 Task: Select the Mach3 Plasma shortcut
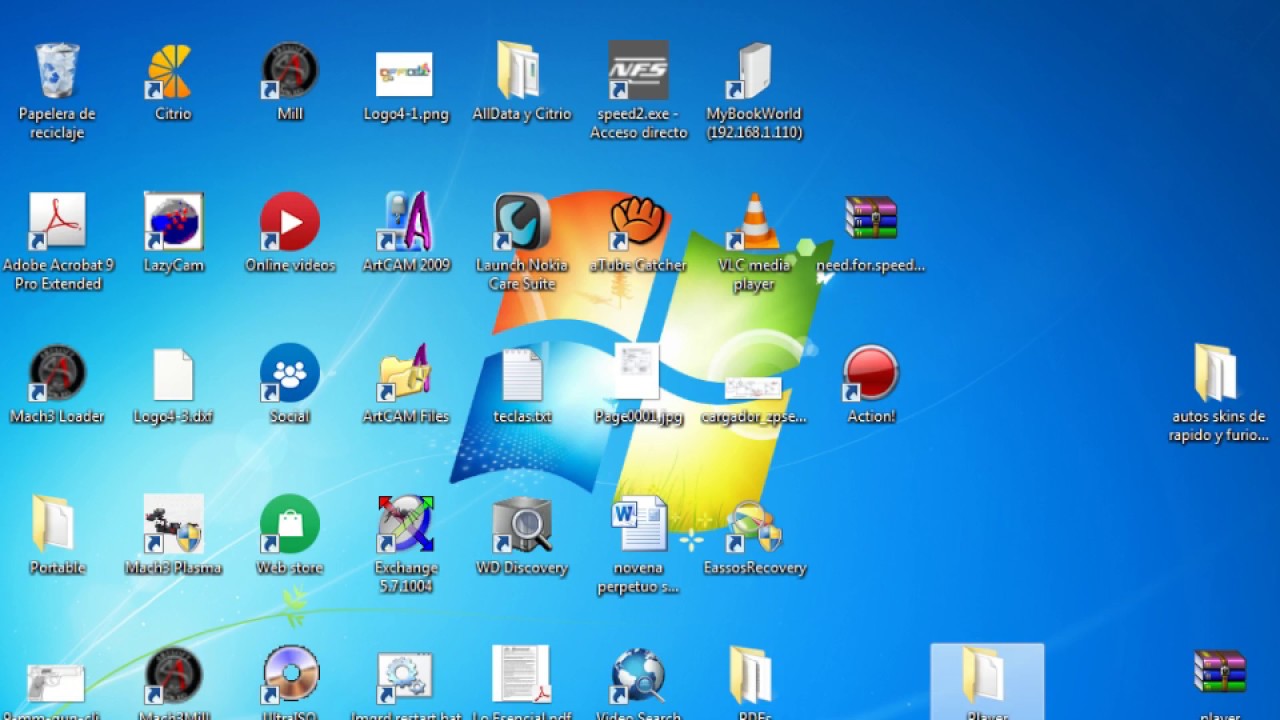[x=173, y=524]
